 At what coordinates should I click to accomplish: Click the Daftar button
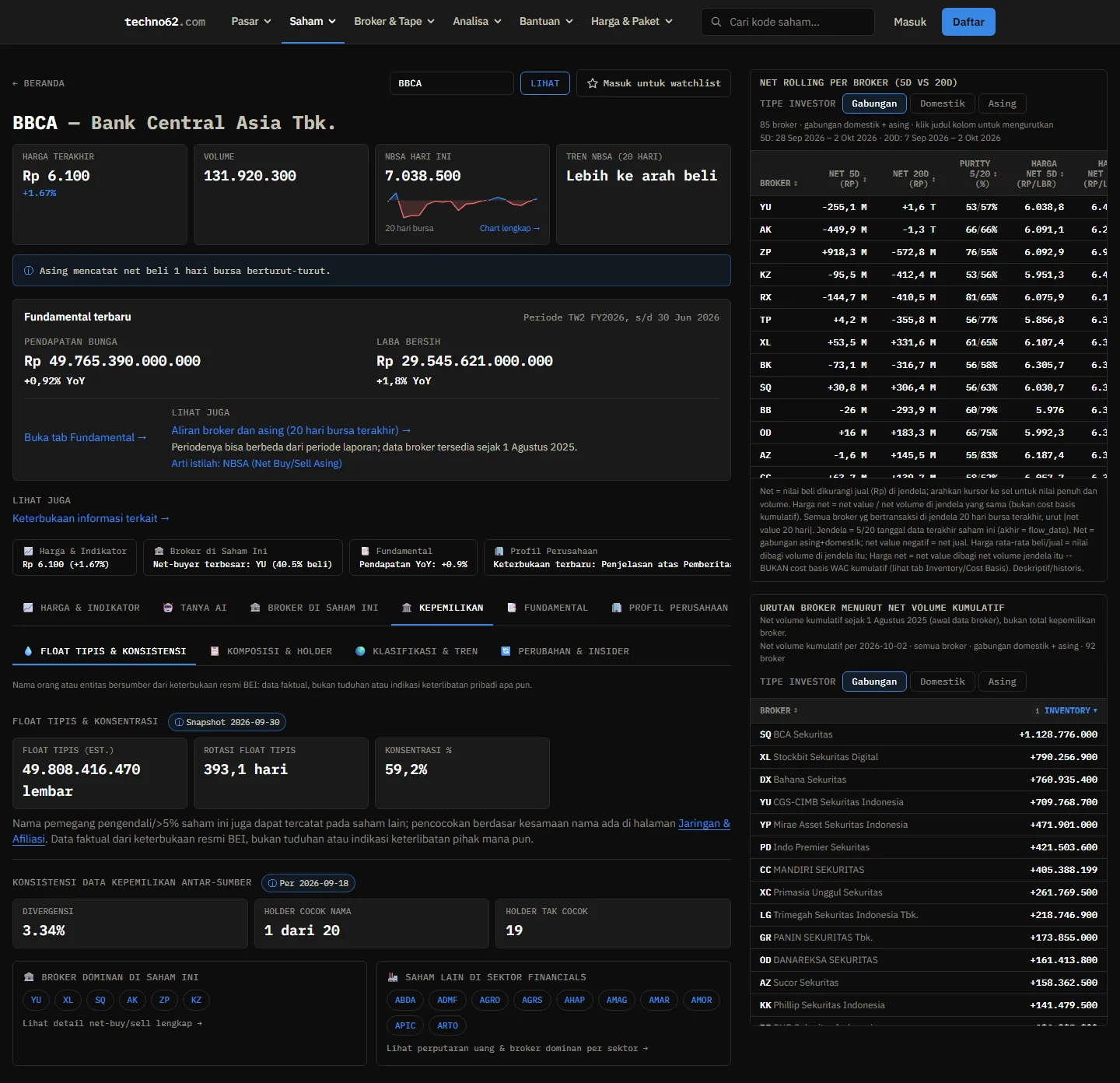(968, 22)
